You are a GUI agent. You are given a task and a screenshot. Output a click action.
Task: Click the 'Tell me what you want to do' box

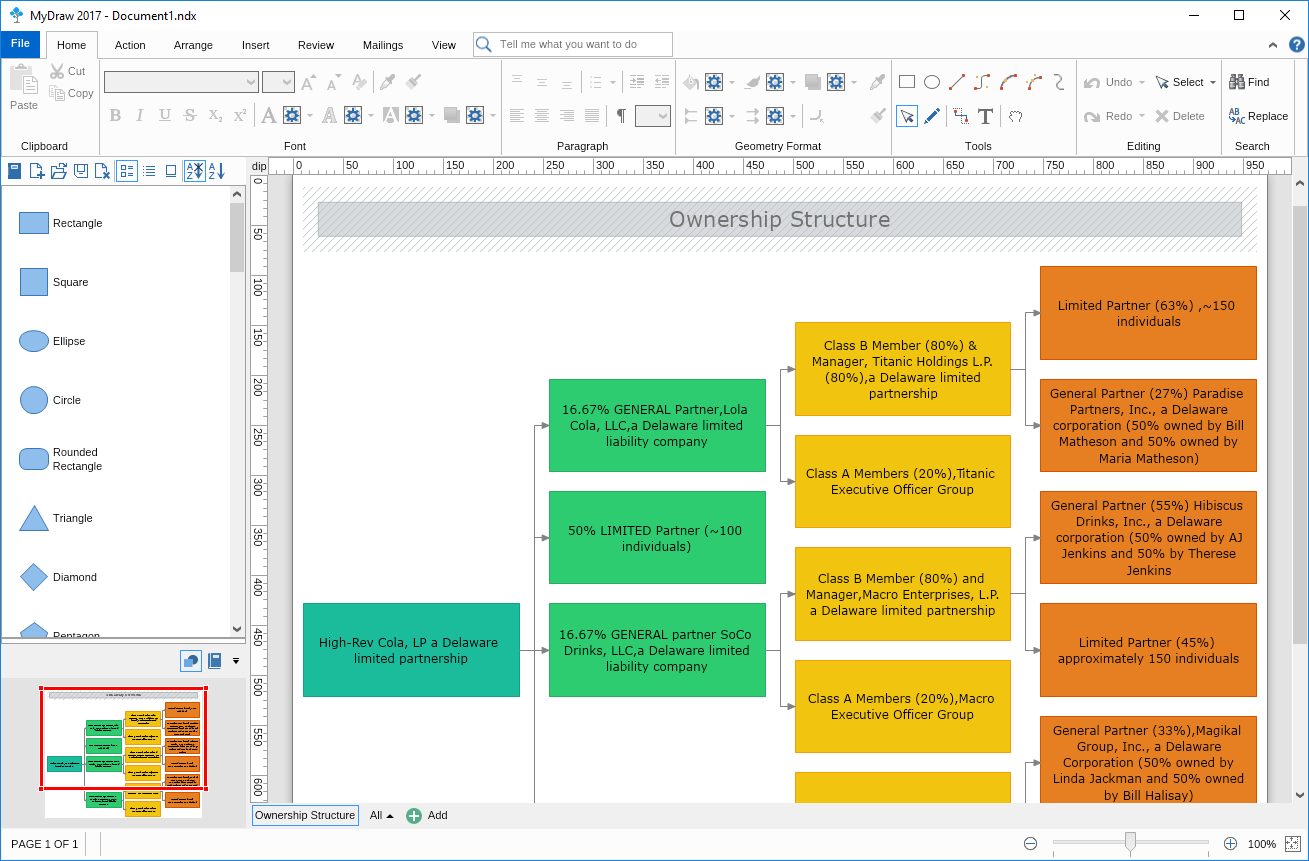[x=574, y=44]
